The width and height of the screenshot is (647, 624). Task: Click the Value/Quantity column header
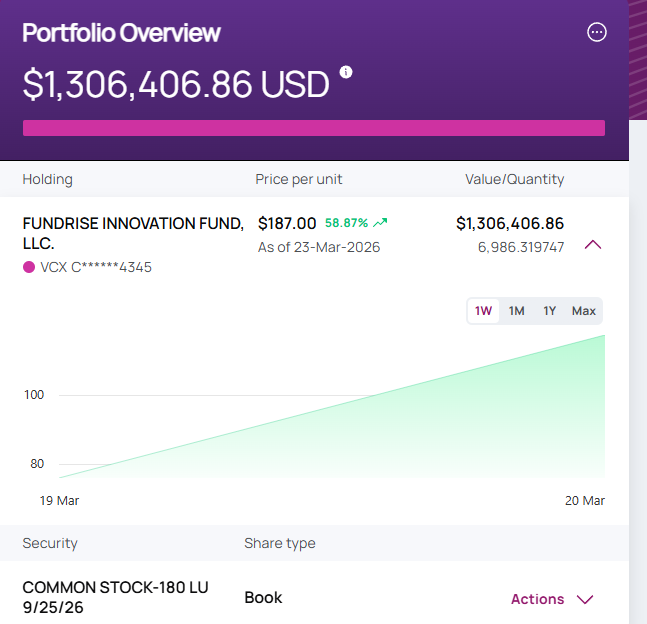515,179
